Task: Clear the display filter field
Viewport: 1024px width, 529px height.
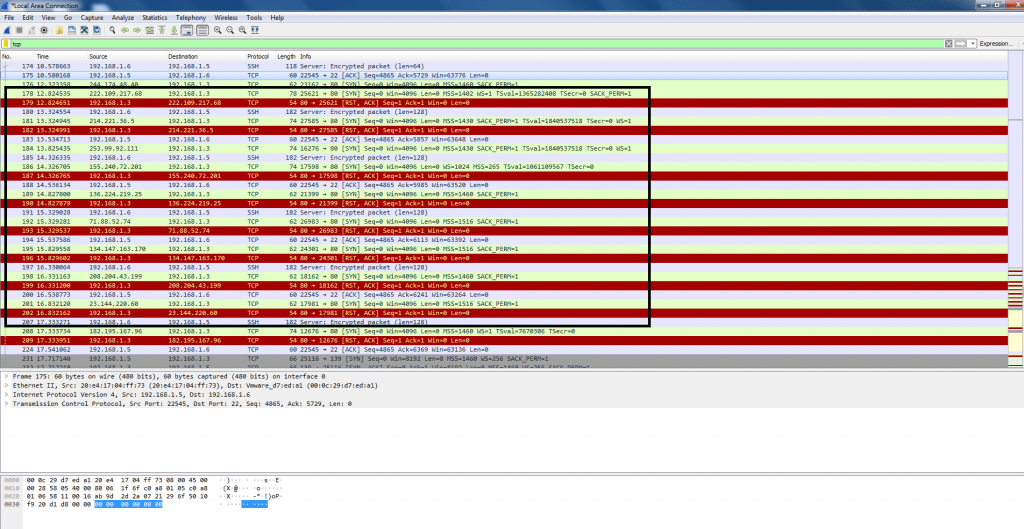Action: pyautogui.click(x=949, y=44)
